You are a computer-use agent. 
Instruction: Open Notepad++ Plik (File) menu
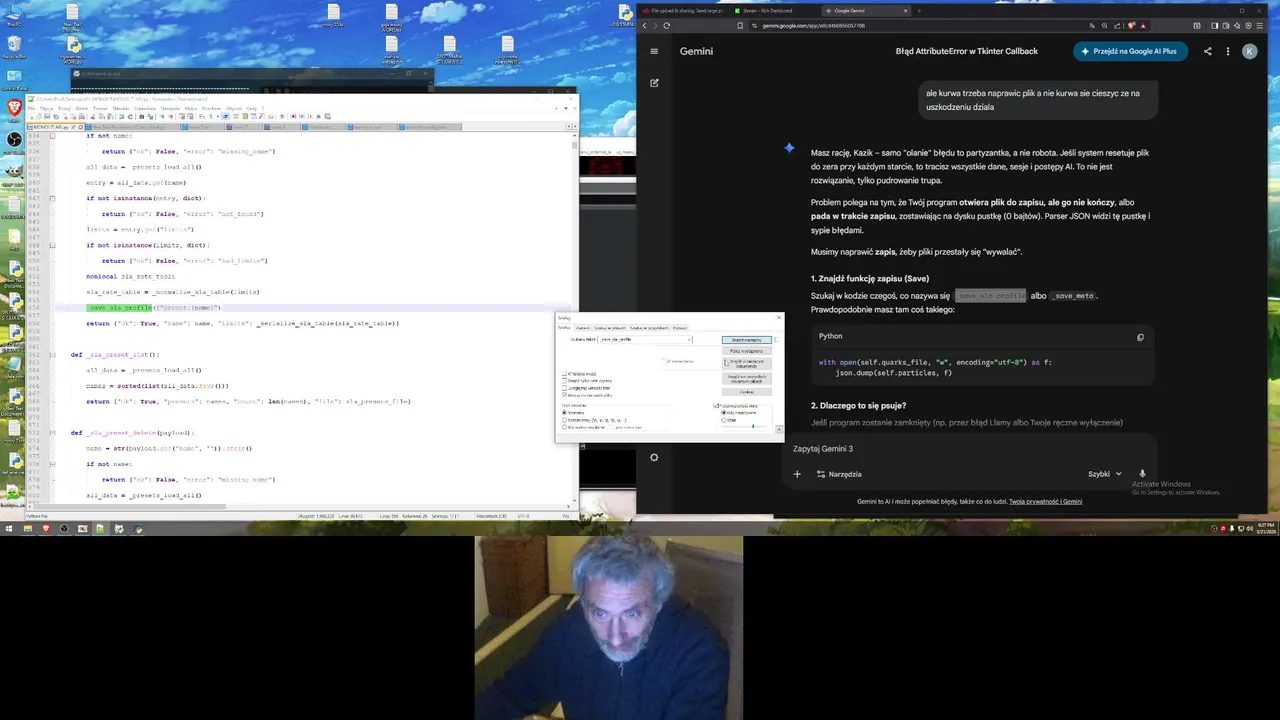[x=31, y=108]
